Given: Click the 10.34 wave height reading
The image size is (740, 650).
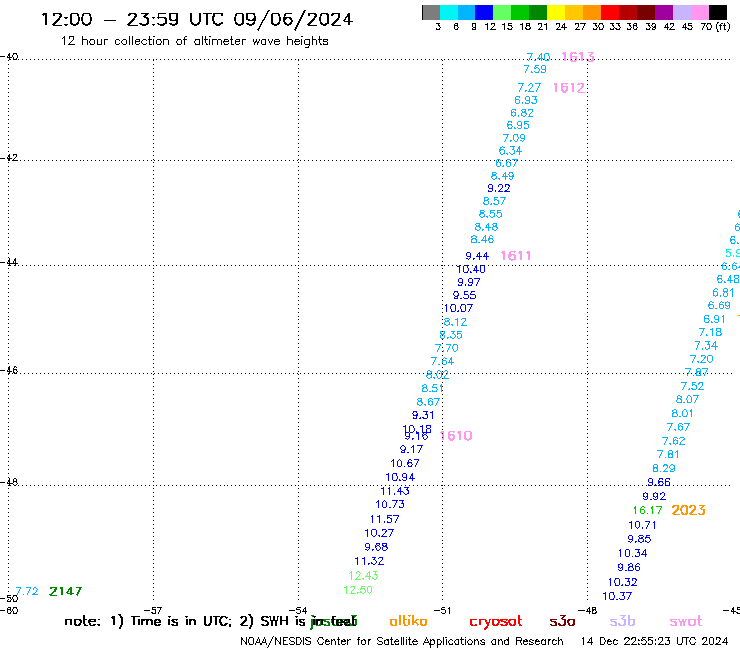Looking at the screenshot, I should [x=632, y=553].
